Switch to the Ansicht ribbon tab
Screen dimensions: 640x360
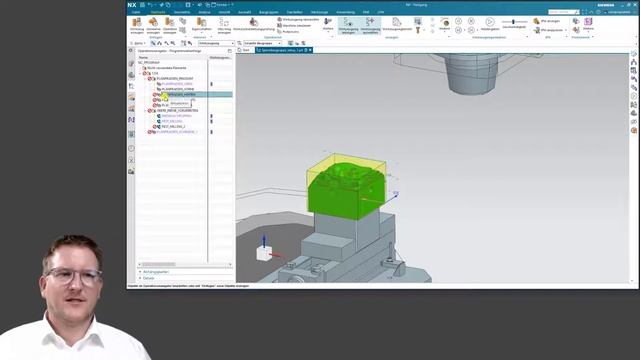224,12
